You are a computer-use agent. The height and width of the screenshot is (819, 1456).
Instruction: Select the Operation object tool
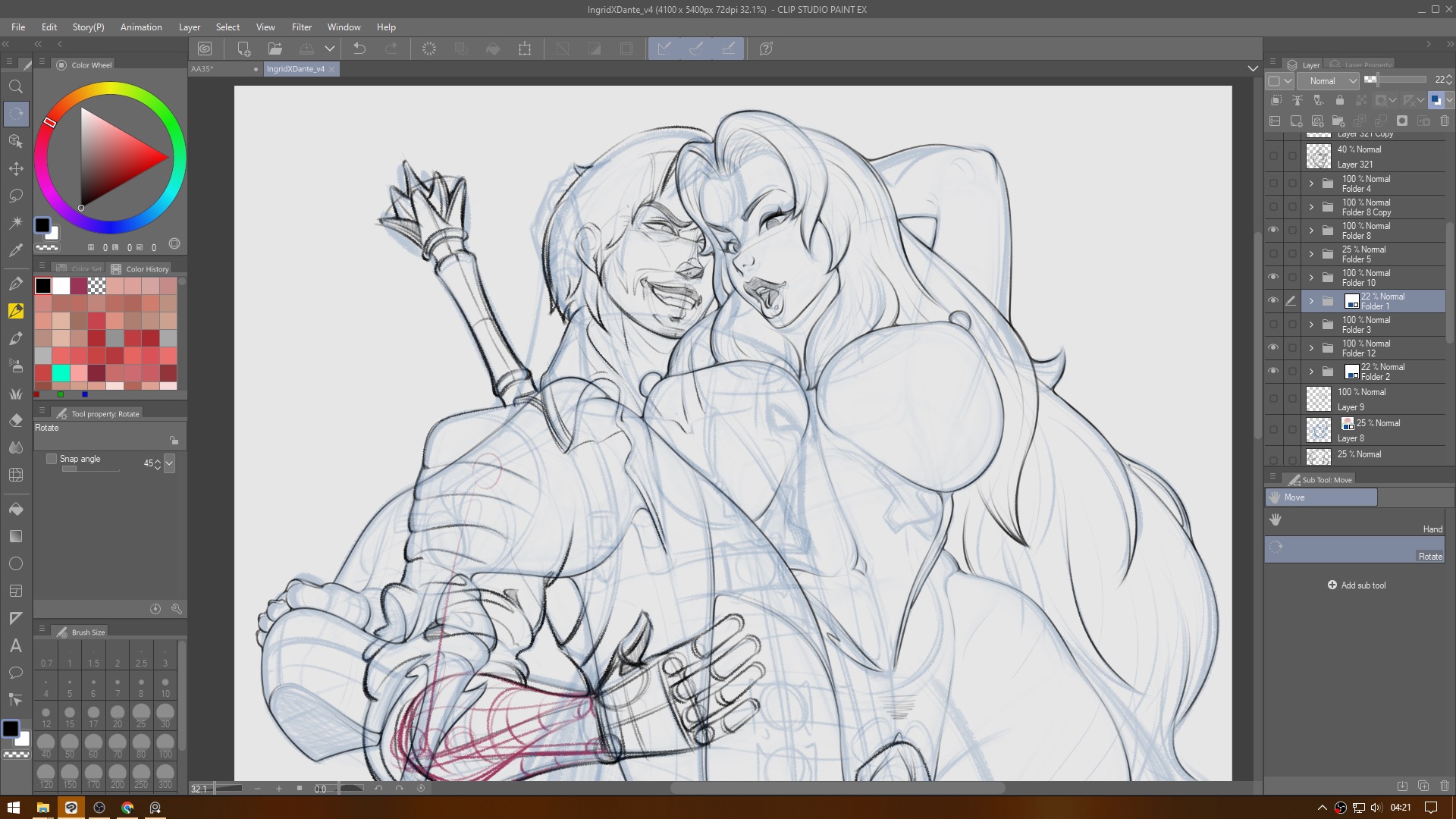[16, 141]
